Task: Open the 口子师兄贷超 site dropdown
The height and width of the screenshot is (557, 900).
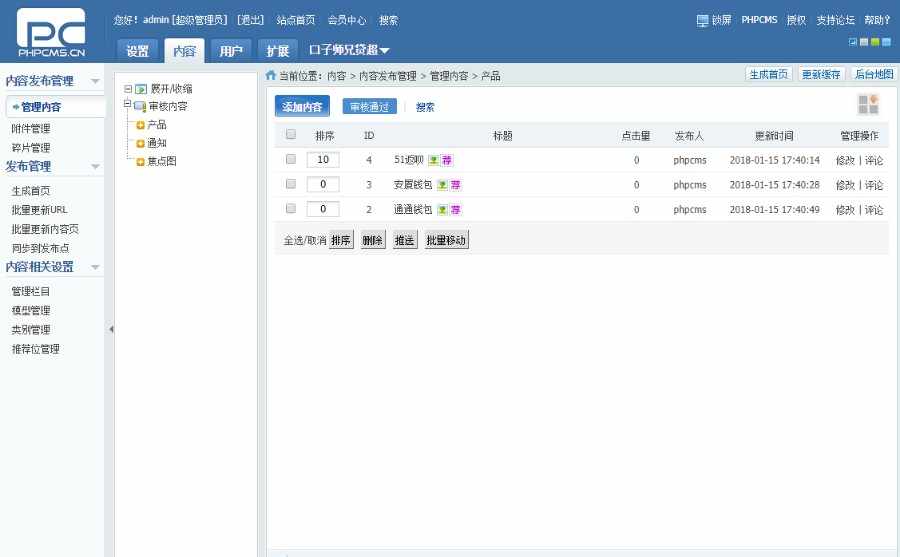Action: pos(349,50)
